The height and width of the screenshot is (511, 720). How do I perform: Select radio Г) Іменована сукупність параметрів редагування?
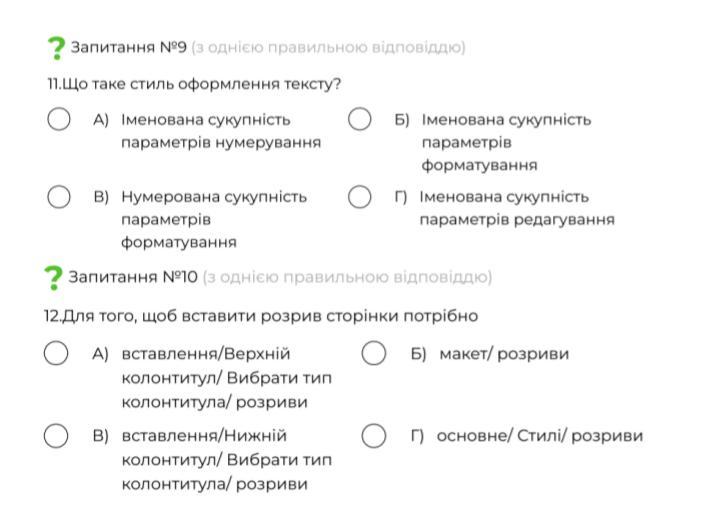pos(360,197)
